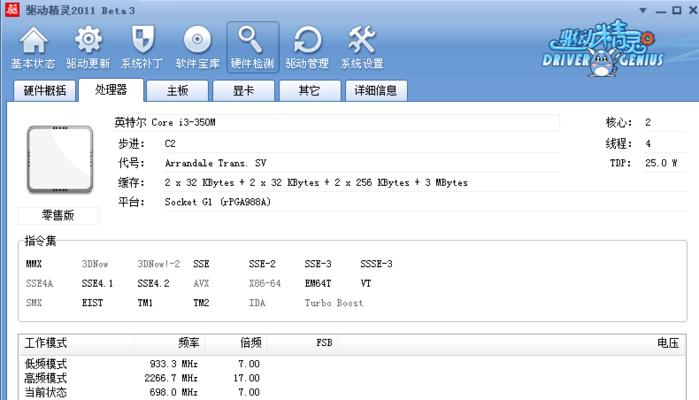Select the 低频模式 row
The height and width of the screenshot is (400, 699).
pos(352,364)
